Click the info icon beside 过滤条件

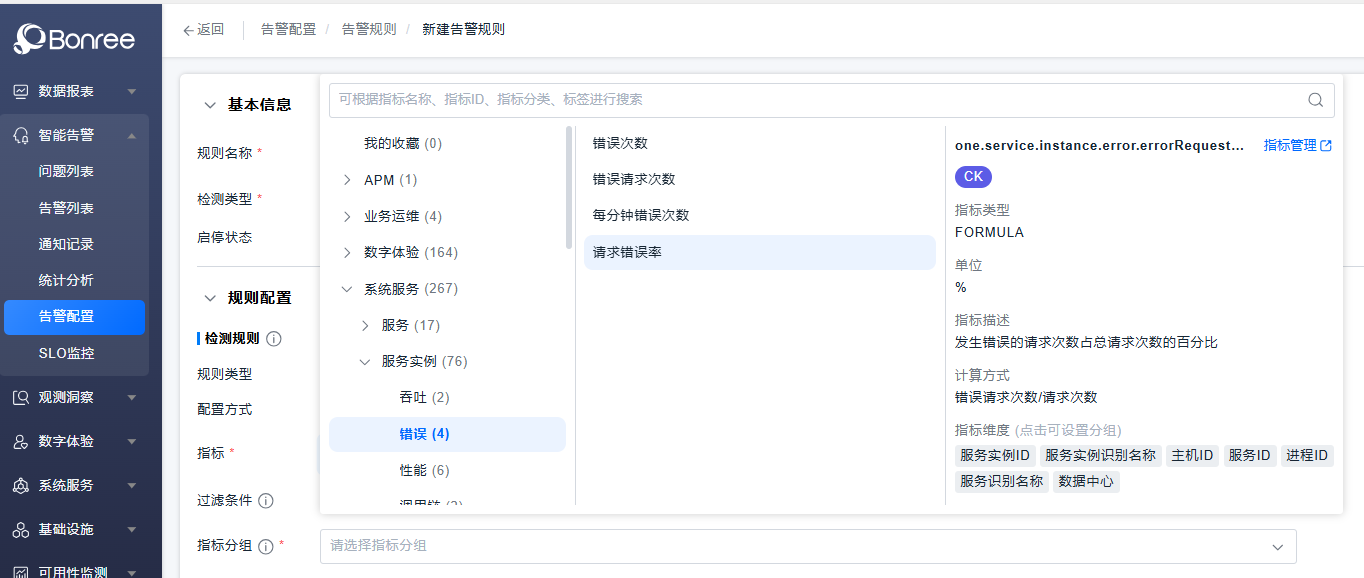[x=266, y=500]
